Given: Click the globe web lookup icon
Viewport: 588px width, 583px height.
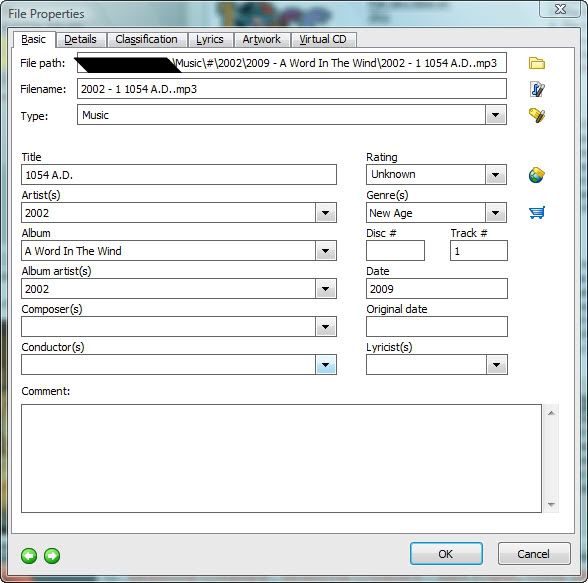Looking at the screenshot, I should click(537, 175).
